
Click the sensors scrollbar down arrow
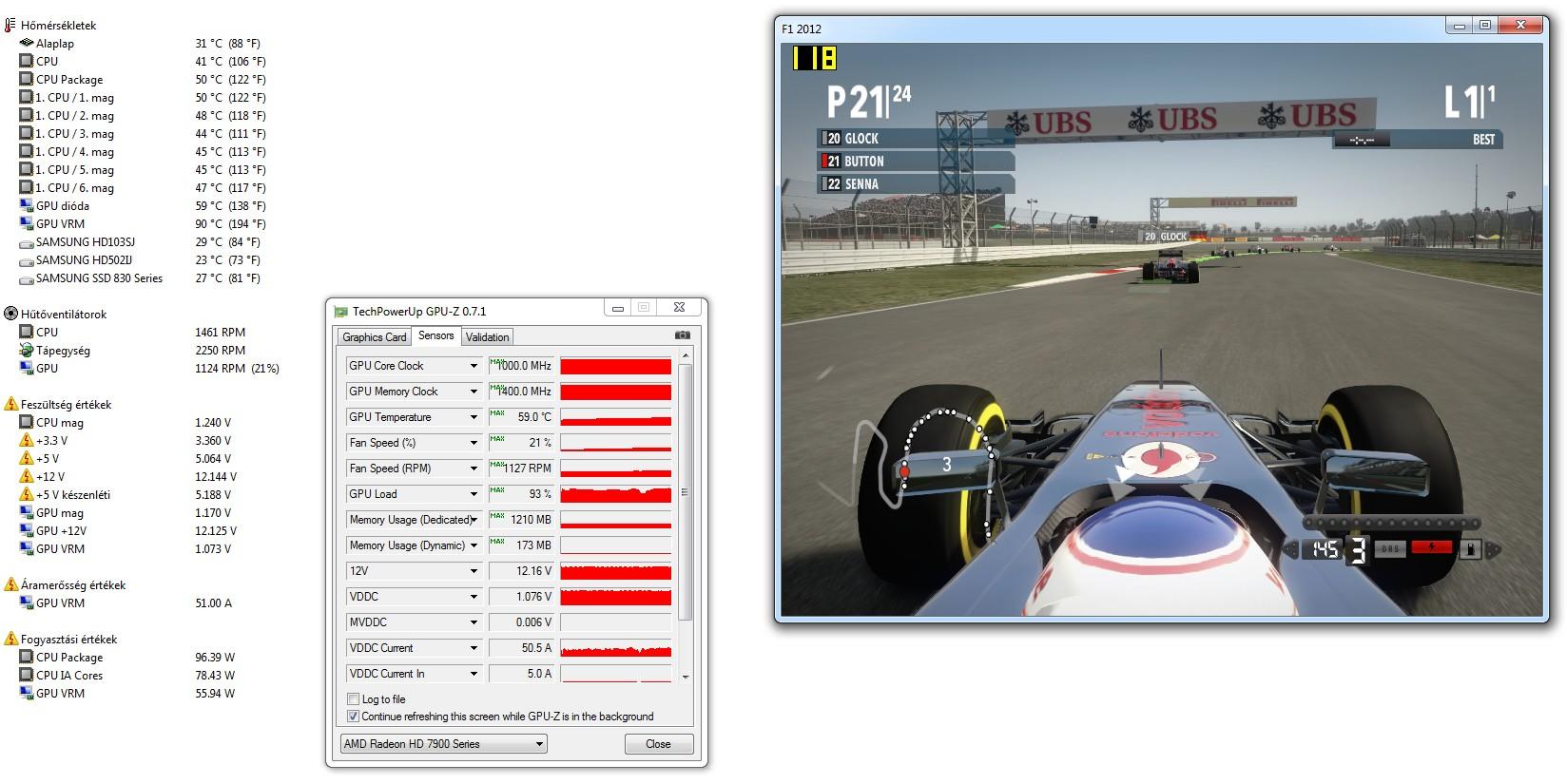(x=686, y=677)
